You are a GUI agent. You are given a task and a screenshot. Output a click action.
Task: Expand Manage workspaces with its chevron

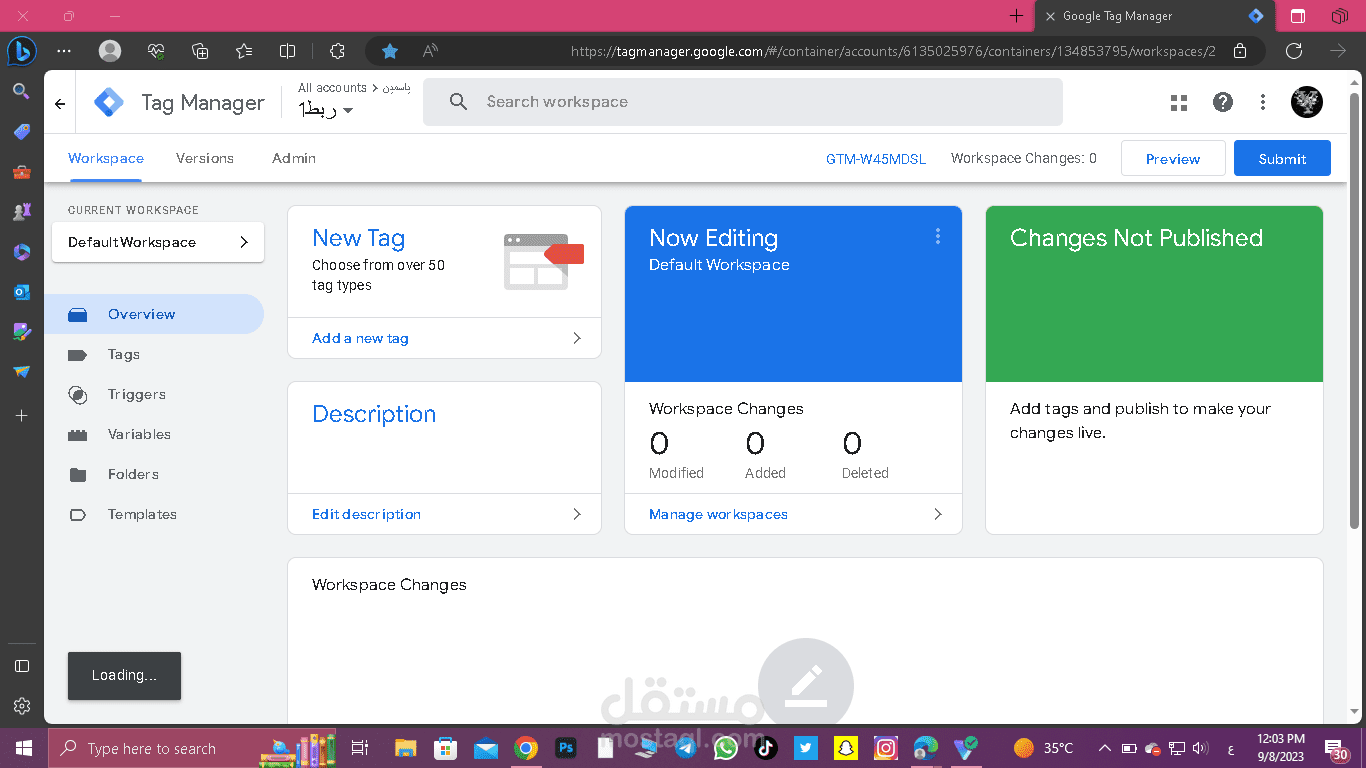pos(937,514)
